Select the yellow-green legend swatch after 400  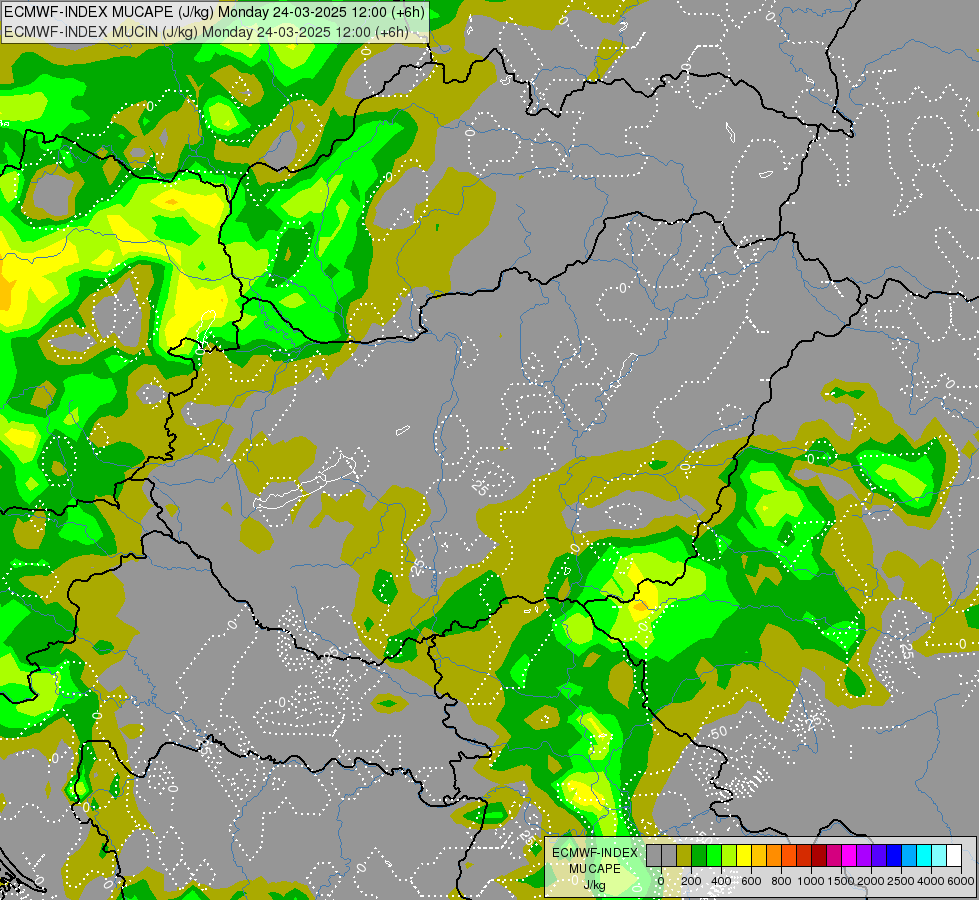click(x=729, y=856)
